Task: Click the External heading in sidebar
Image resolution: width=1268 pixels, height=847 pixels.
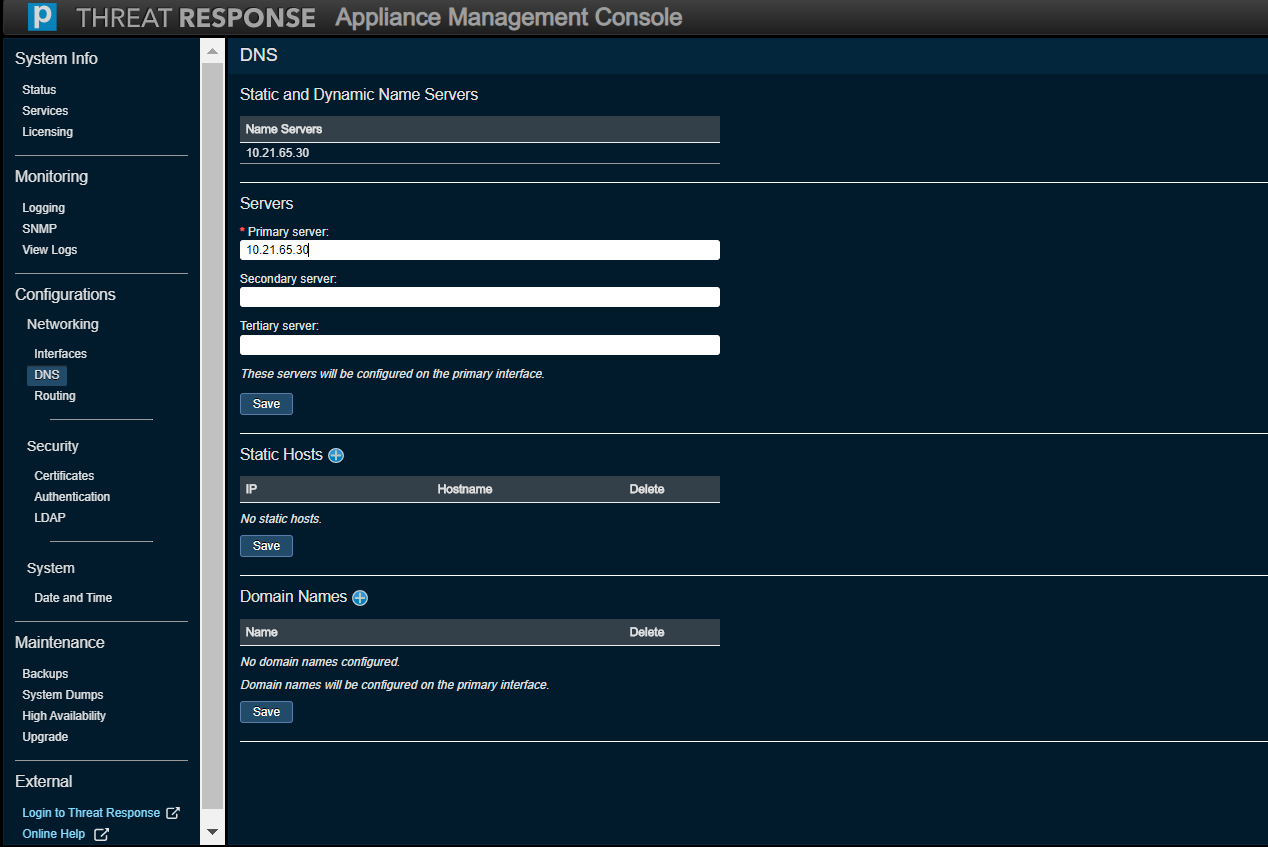Action: pos(44,781)
